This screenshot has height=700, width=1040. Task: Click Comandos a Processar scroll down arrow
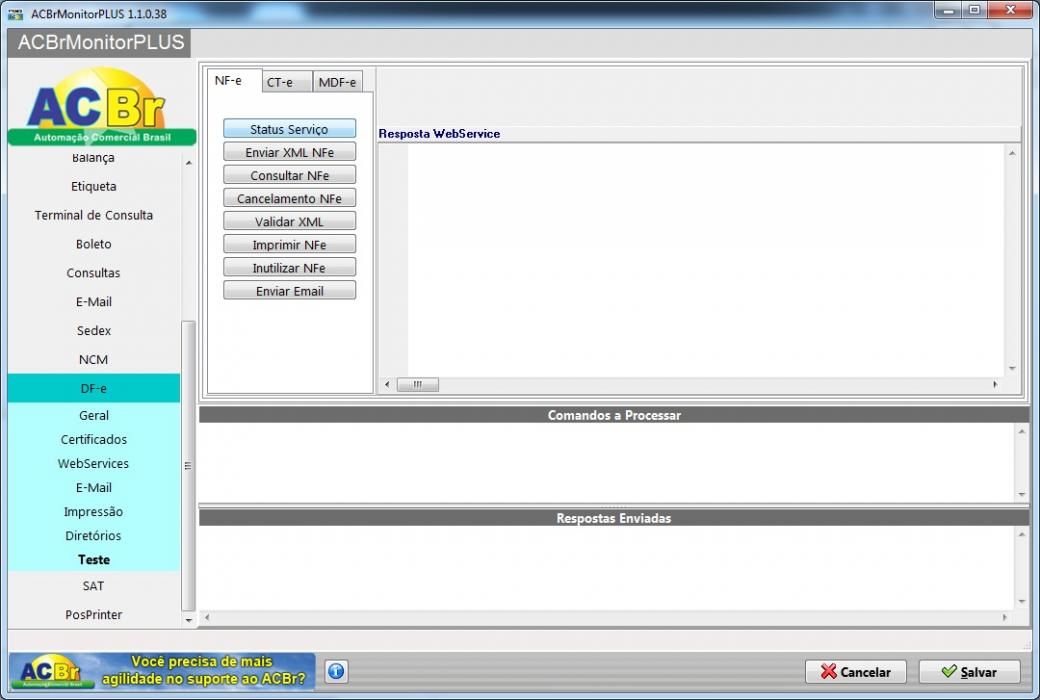point(1022,494)
